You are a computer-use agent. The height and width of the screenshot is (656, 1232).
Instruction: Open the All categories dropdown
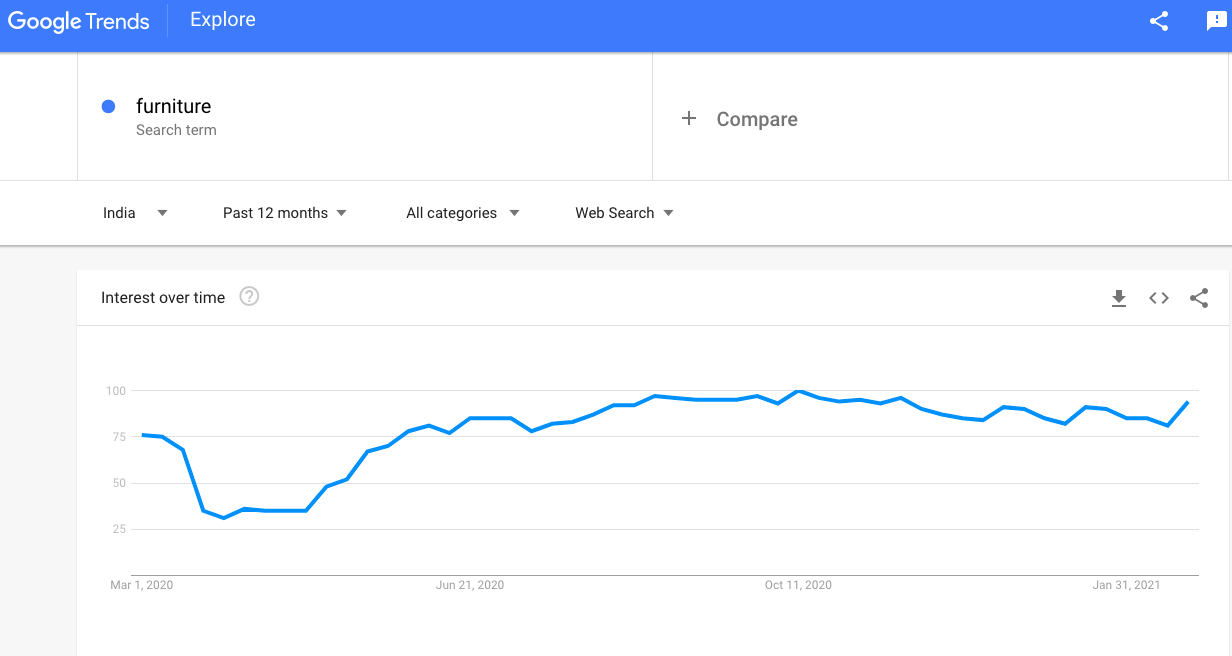[462, 213]
